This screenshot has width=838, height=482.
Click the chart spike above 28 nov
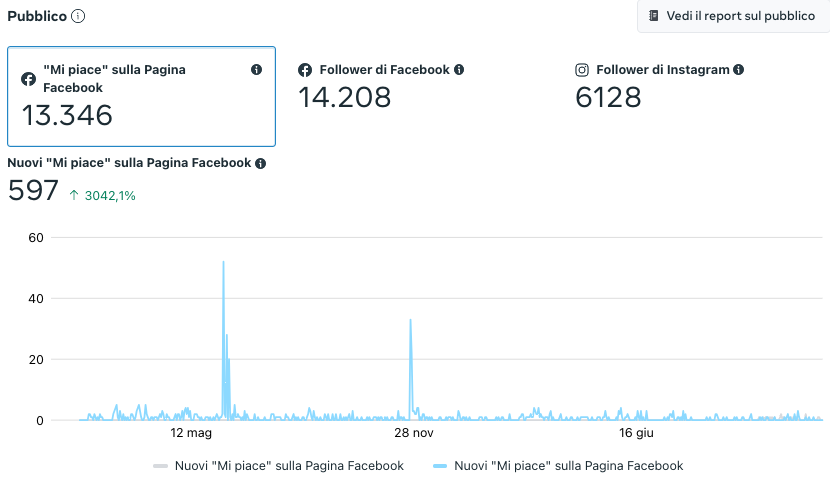pos(411,321)
